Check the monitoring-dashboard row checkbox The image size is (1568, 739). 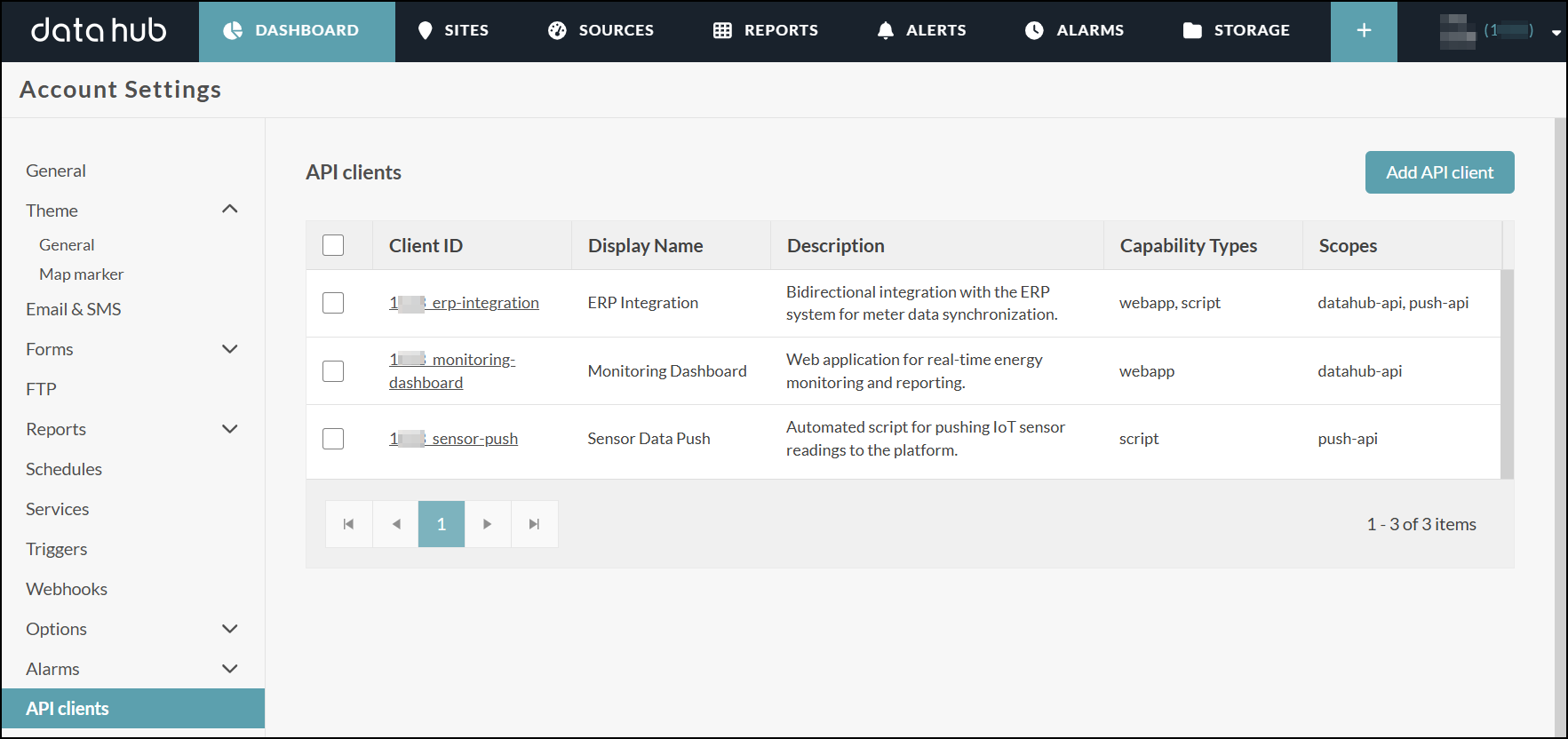tap(333, 371)
